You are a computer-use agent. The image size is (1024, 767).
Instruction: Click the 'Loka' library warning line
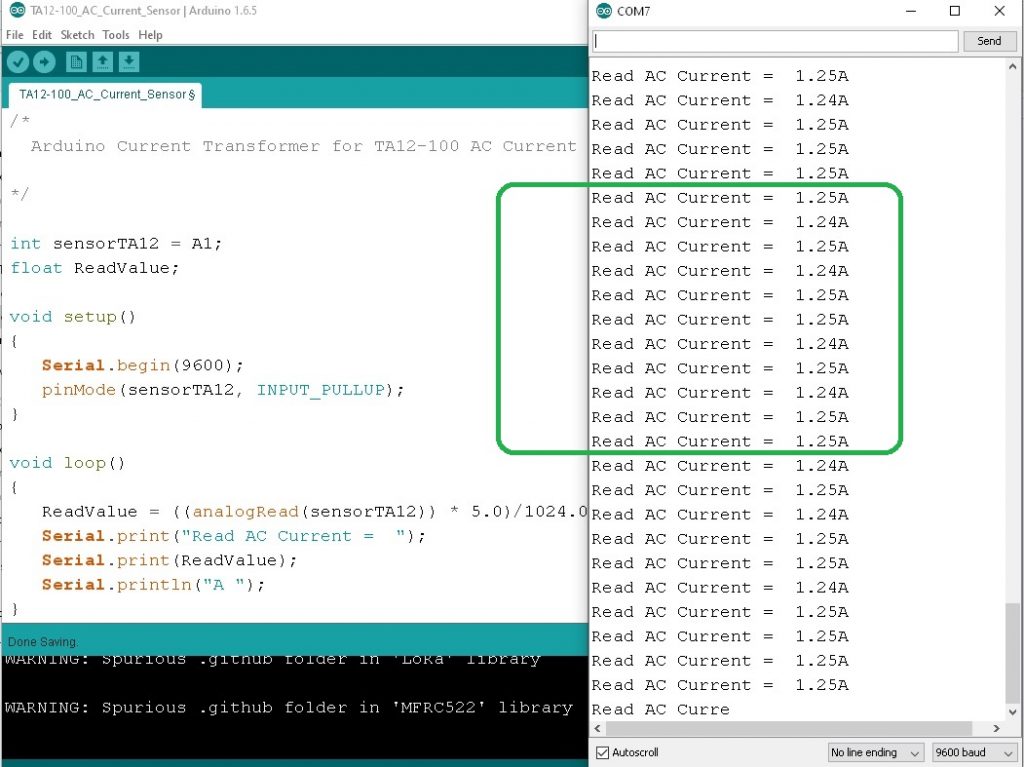[x=272, y=659]
